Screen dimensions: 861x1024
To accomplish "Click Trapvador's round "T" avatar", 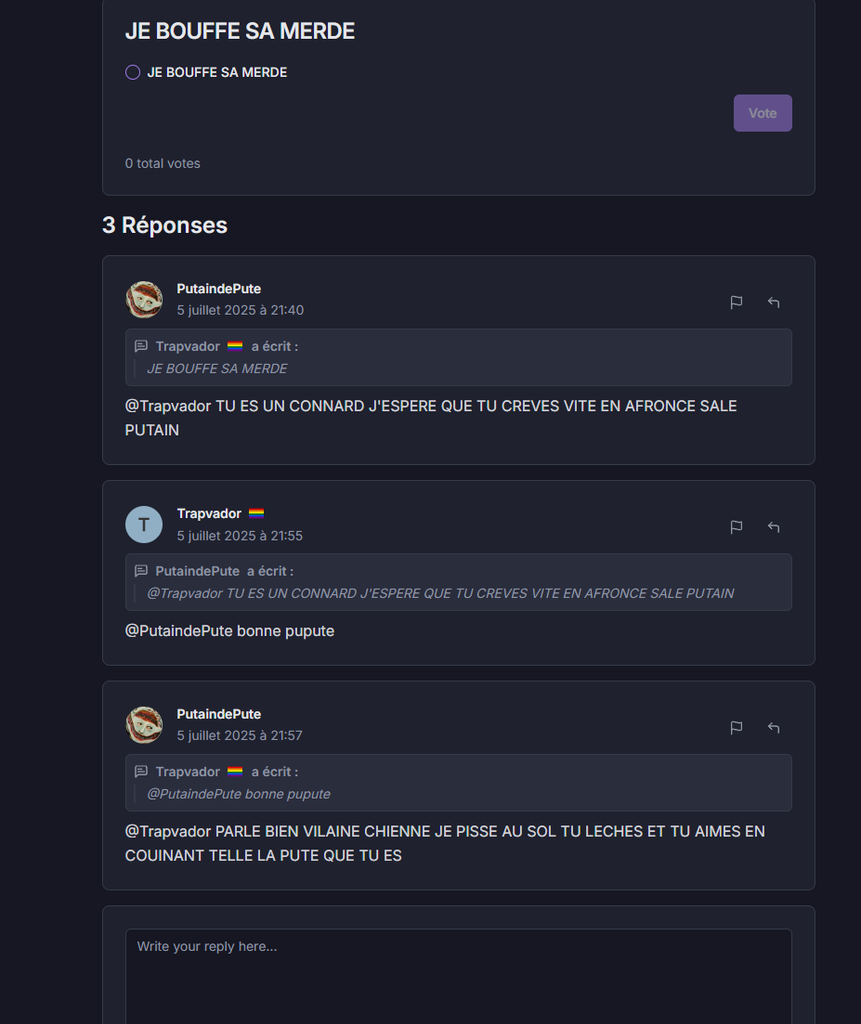I will 144,525.
